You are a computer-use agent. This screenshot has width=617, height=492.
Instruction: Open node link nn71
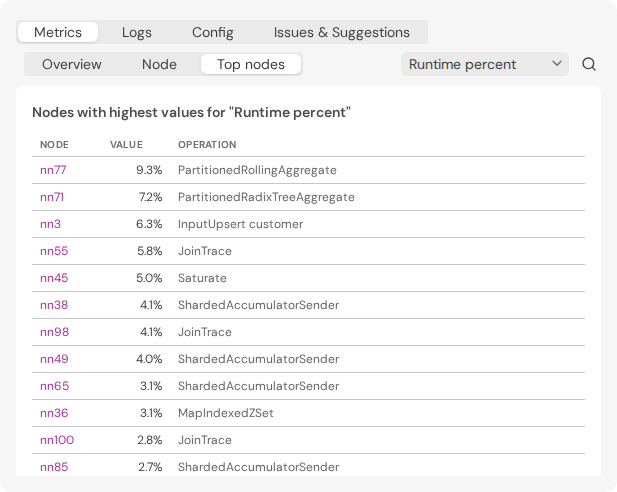[52, 197]
